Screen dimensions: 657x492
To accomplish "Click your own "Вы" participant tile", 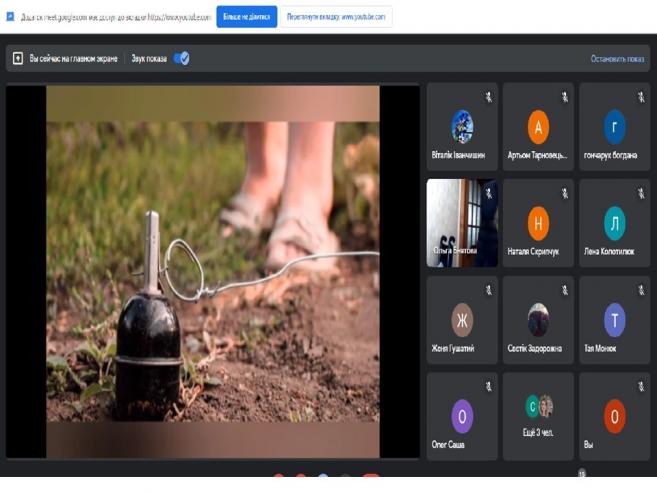I will click(x=614, y=416).
